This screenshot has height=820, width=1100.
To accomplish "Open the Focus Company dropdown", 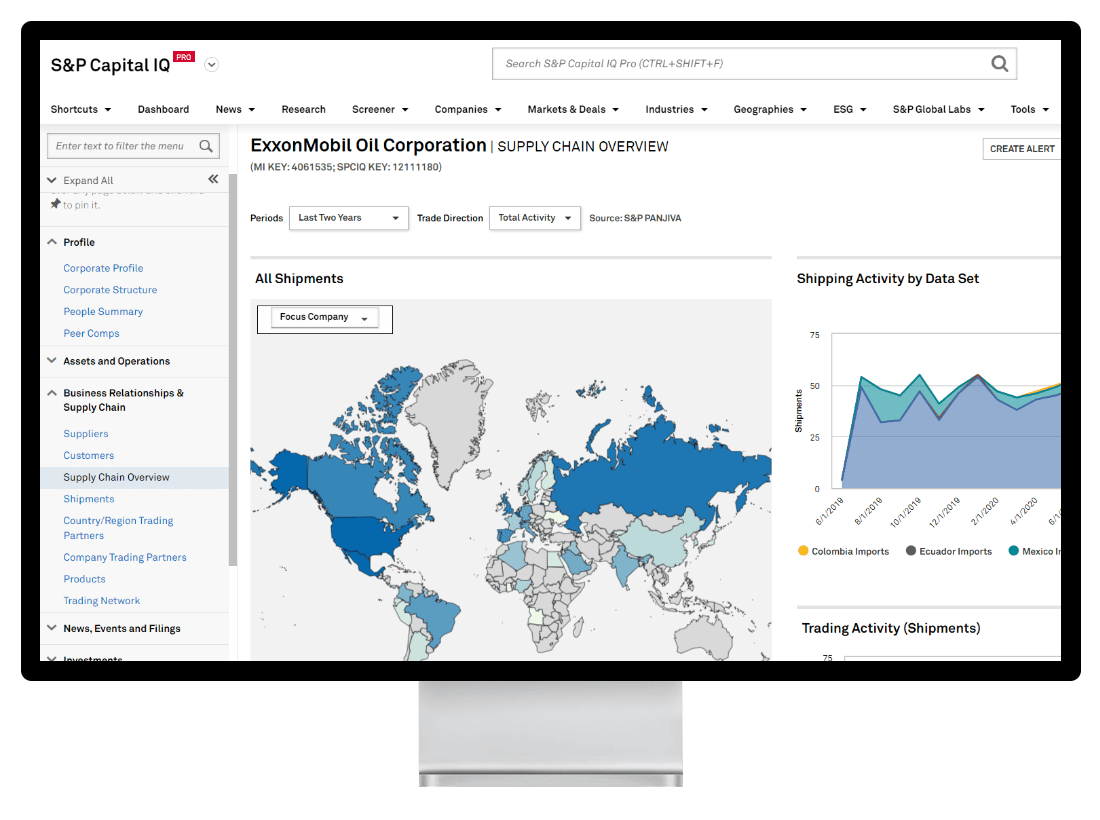I will tap(325, 317).
